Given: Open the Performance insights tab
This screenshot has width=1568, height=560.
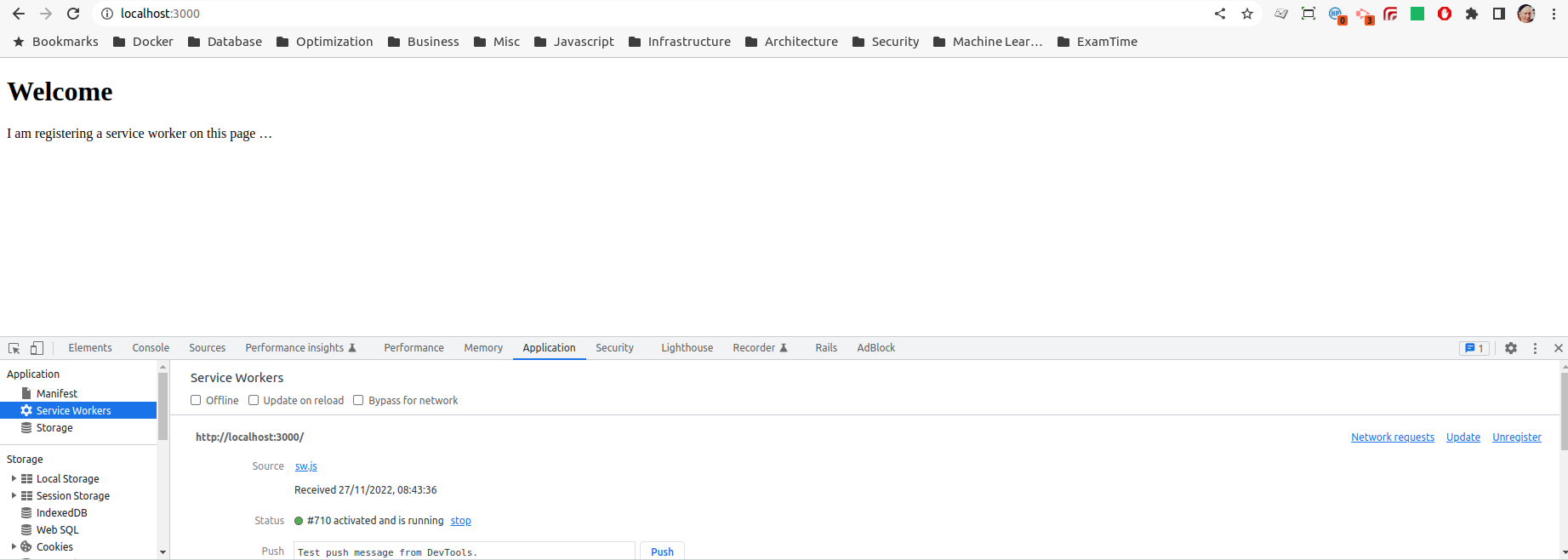Looking at the screenshot, I should [301, 348].
